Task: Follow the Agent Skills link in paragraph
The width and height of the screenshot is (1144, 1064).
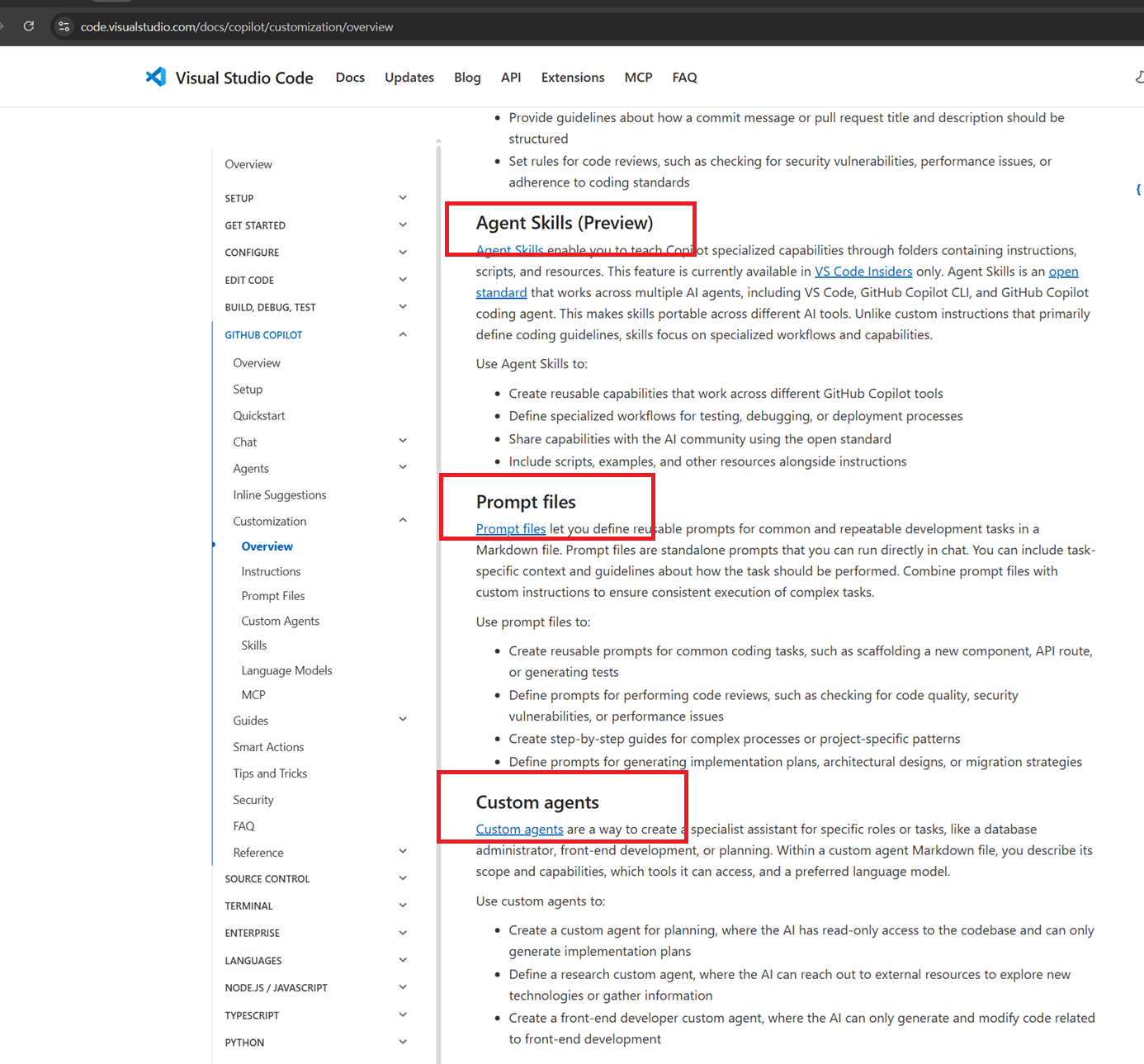Action: click(x=509, y=250)
